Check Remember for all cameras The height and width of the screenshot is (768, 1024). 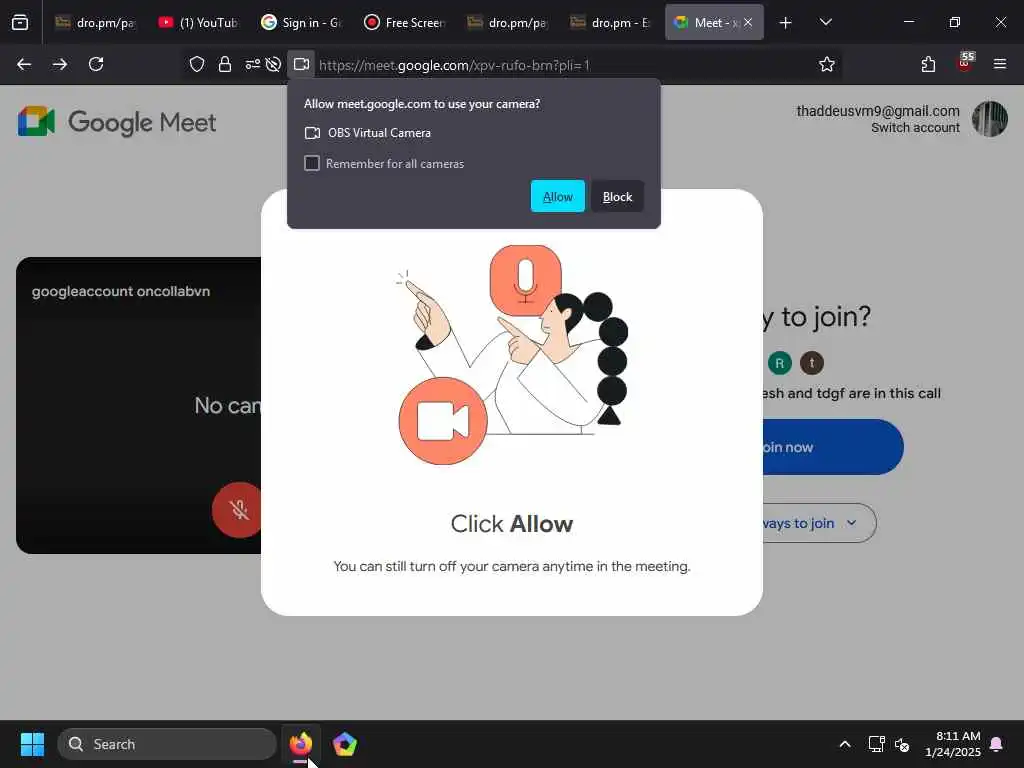pos(312,163)
